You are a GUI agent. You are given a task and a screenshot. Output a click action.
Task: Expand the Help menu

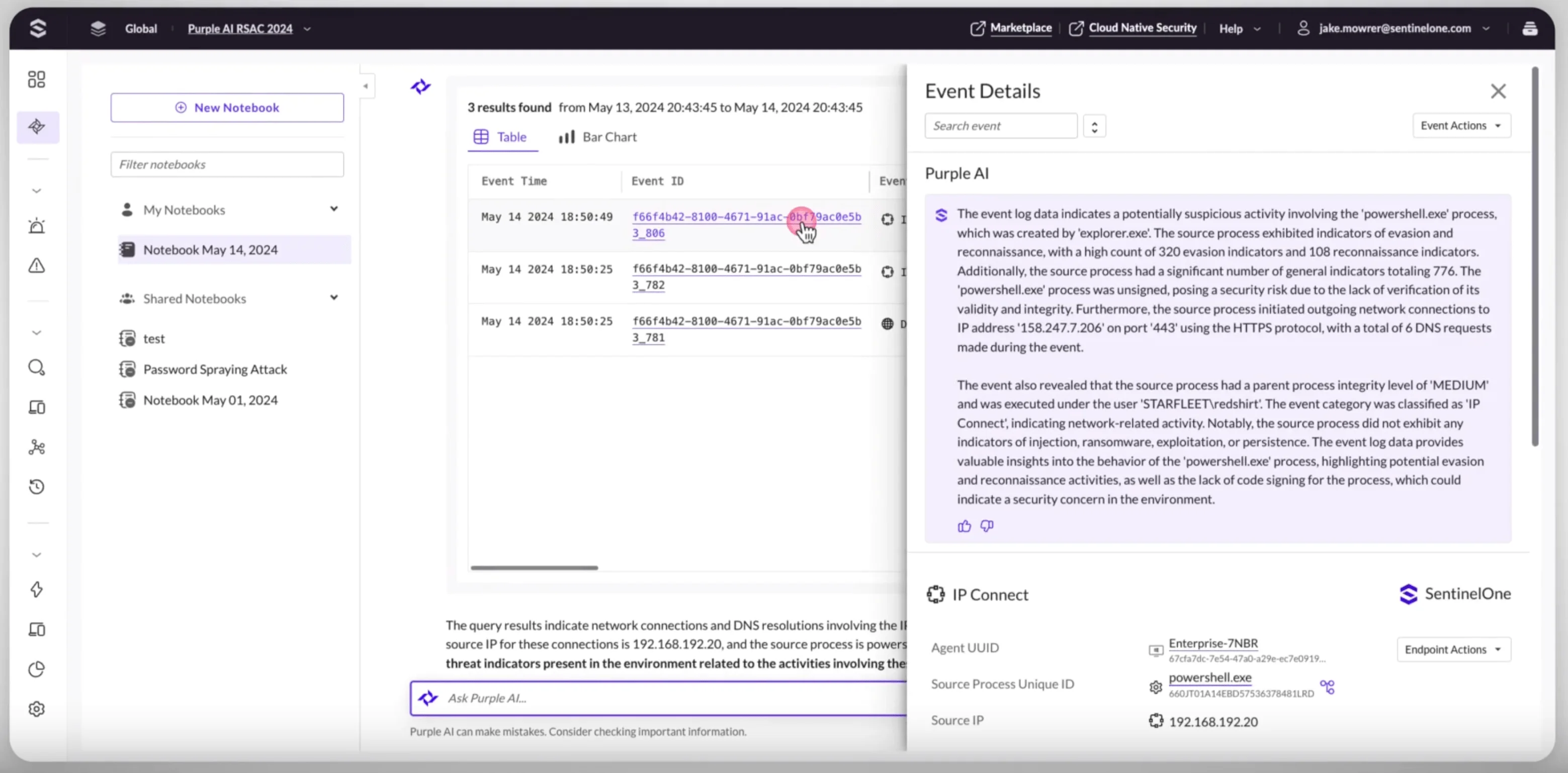1239,29
